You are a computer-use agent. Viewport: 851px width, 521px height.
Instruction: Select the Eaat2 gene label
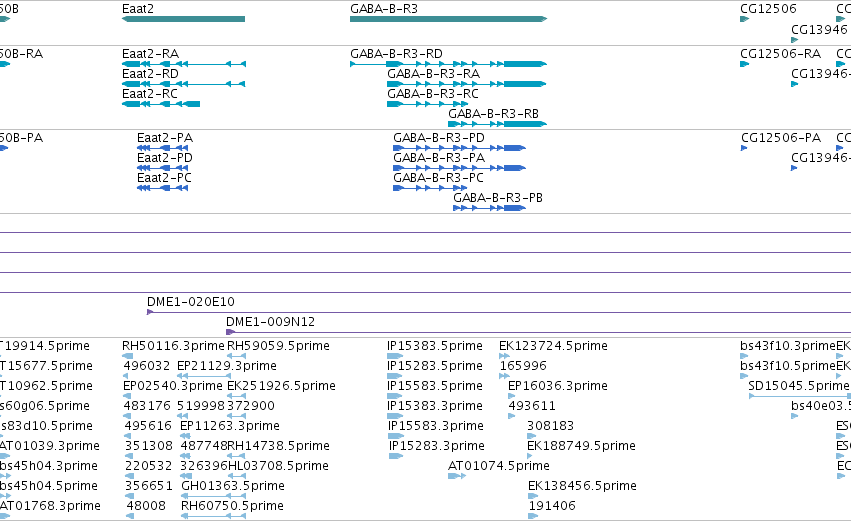pyautogui.click(x=138, y=9)
